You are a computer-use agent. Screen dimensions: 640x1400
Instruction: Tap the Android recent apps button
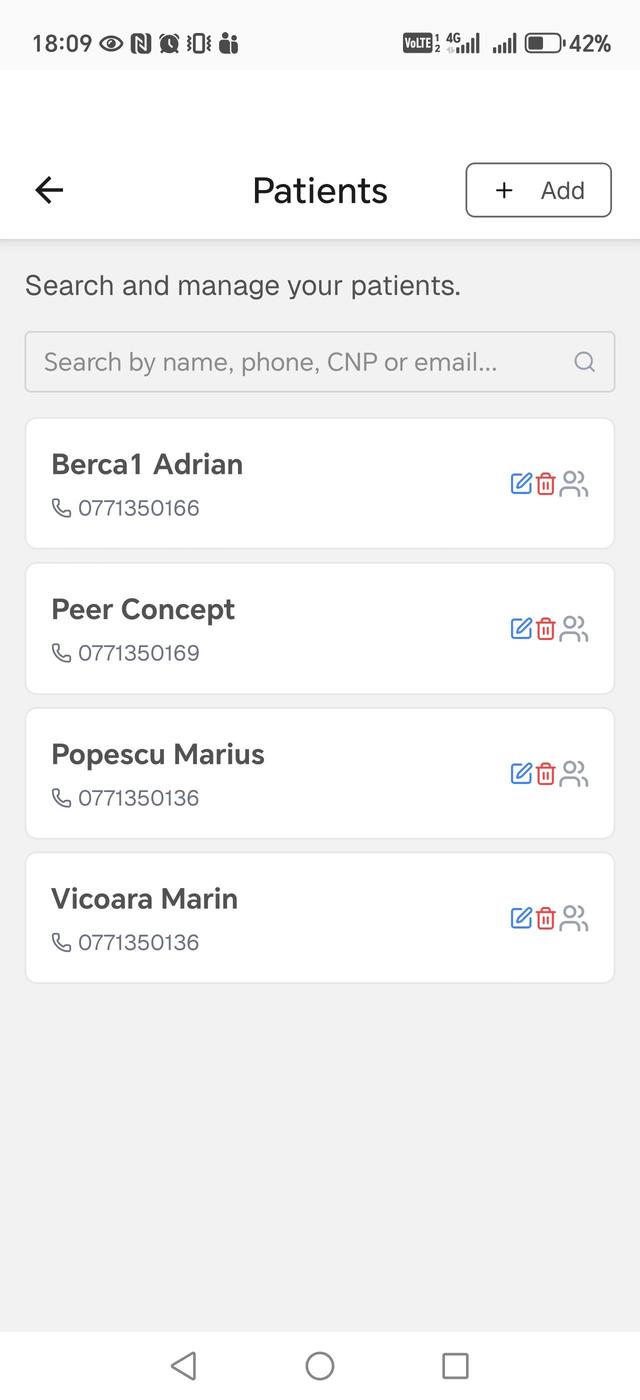(455, 1366)
